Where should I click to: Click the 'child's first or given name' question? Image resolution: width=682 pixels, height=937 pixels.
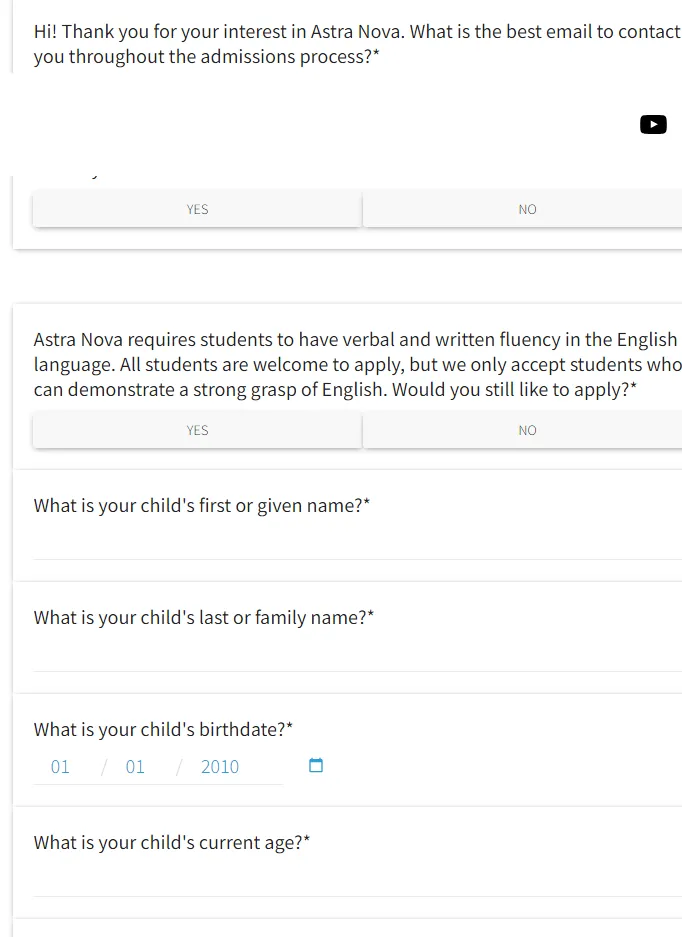click(202, 506)
